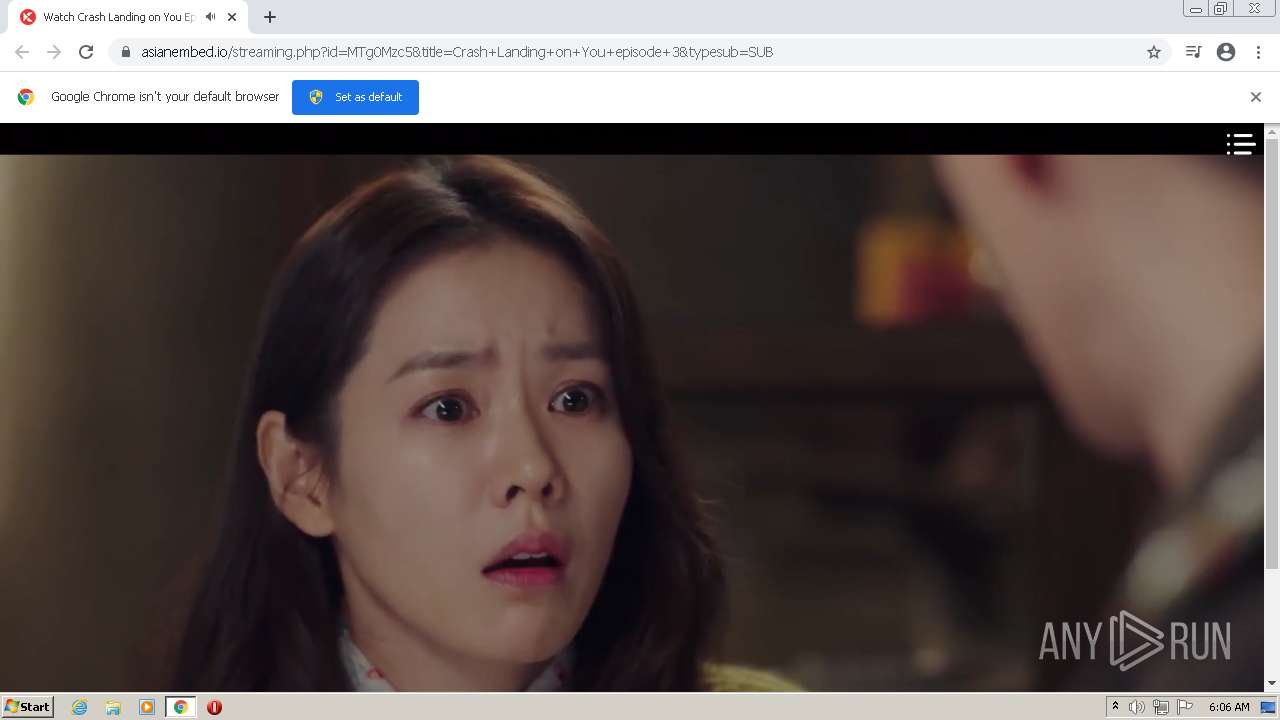Image resolution: width=1280 pixels, height=720 pixels.
Task: Open the red shield taskbar icon
Action: point(214,707)
